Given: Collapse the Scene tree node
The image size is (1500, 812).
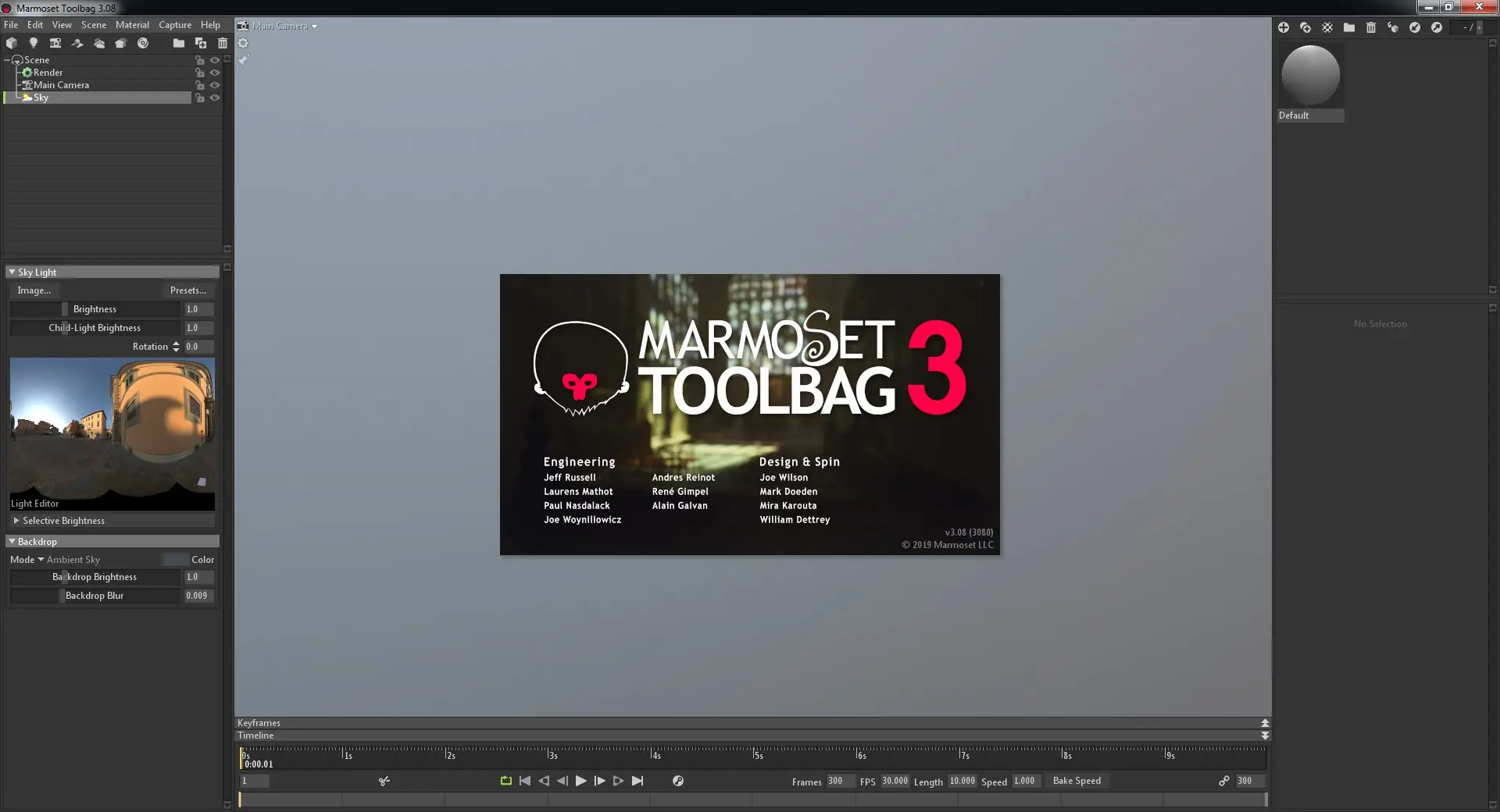Looking at the screenshot, I should click(7, 60).
